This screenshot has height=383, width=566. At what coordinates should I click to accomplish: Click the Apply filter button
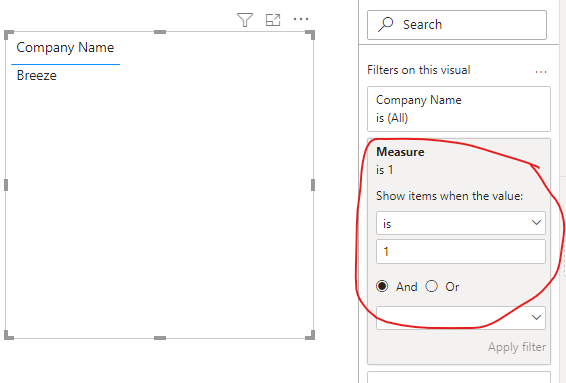[517, 347]
